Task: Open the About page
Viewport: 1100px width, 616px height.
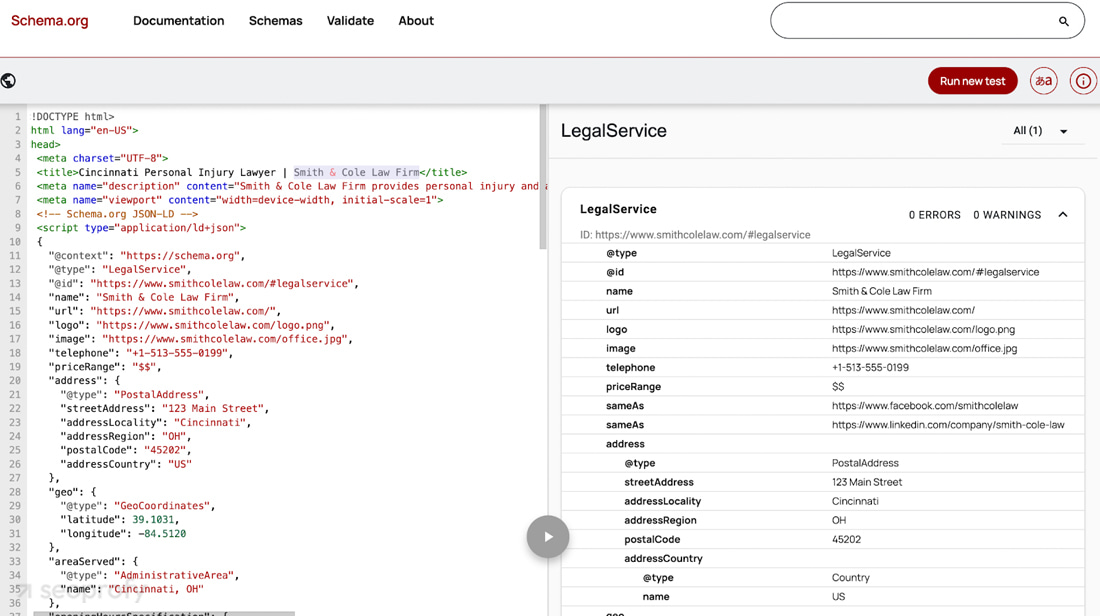Action: (x=416, y=20)
